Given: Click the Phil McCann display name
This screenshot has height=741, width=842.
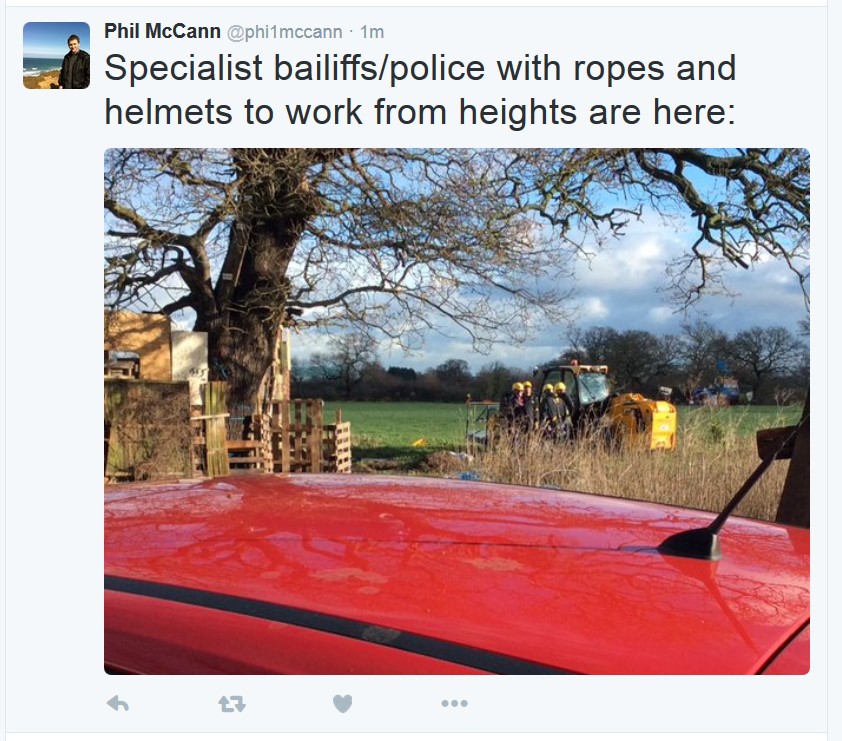Looking at the screenshot, I should point(162,31).
